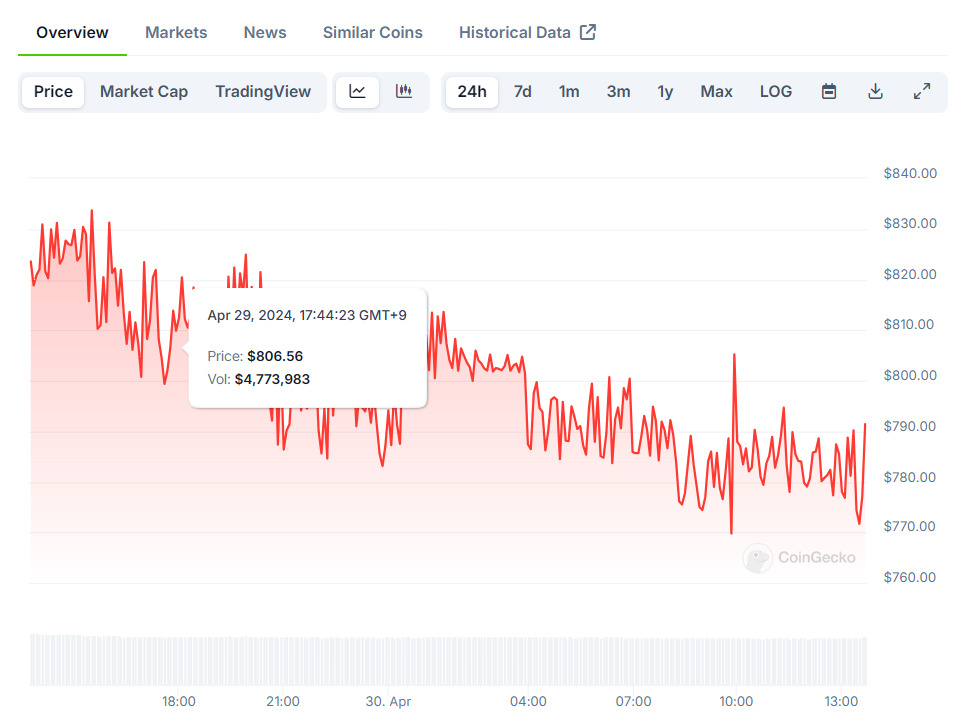Switch to the Markets tab
Viewport: 954px width, 717px height.
pyautogui.click(x=176, y=32)
